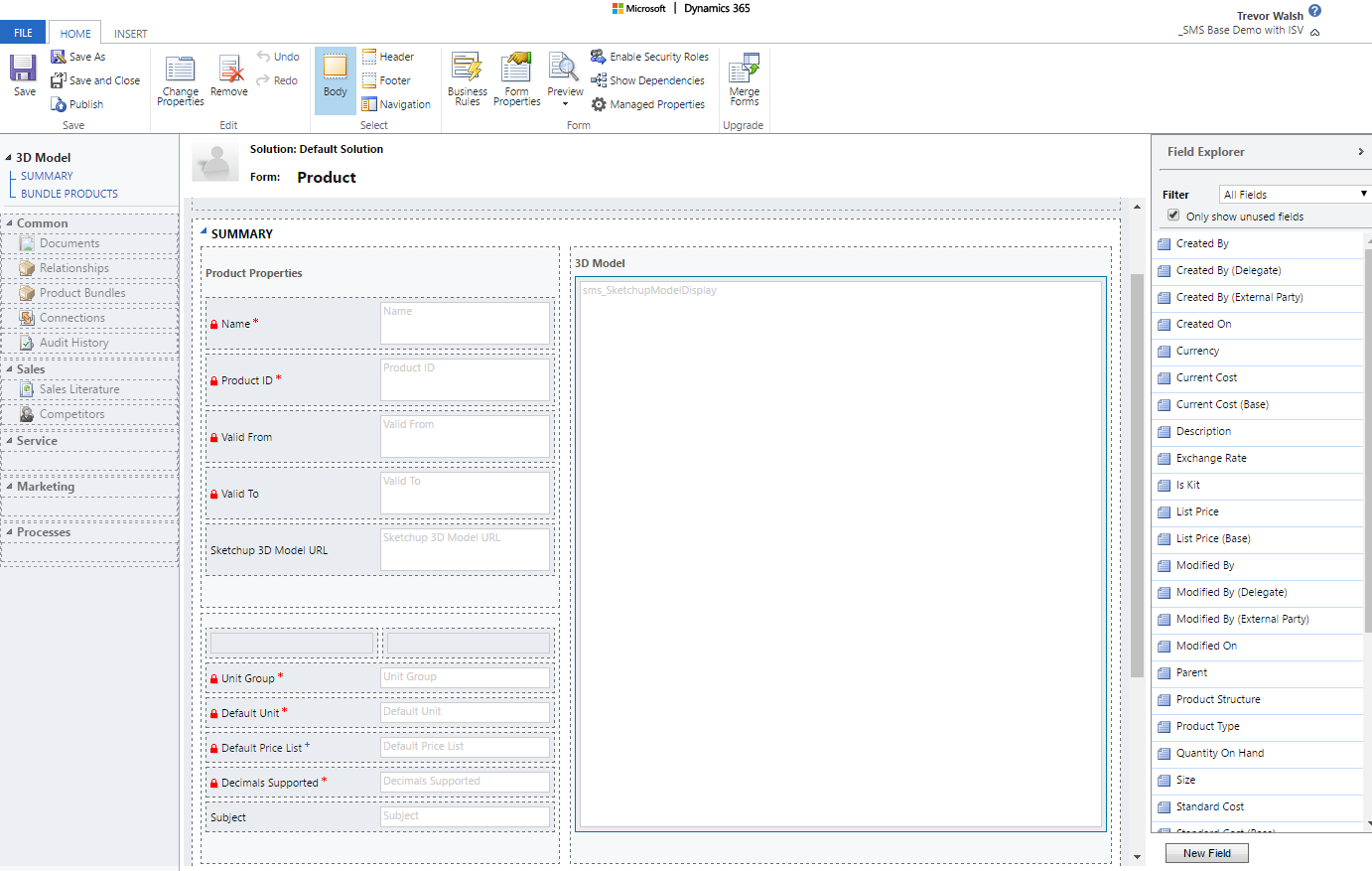The height and width of the screenshot is (871, 1372).
Task: Collapse the Field Explorer panel arrow
Action: [x=1361, y=152]
